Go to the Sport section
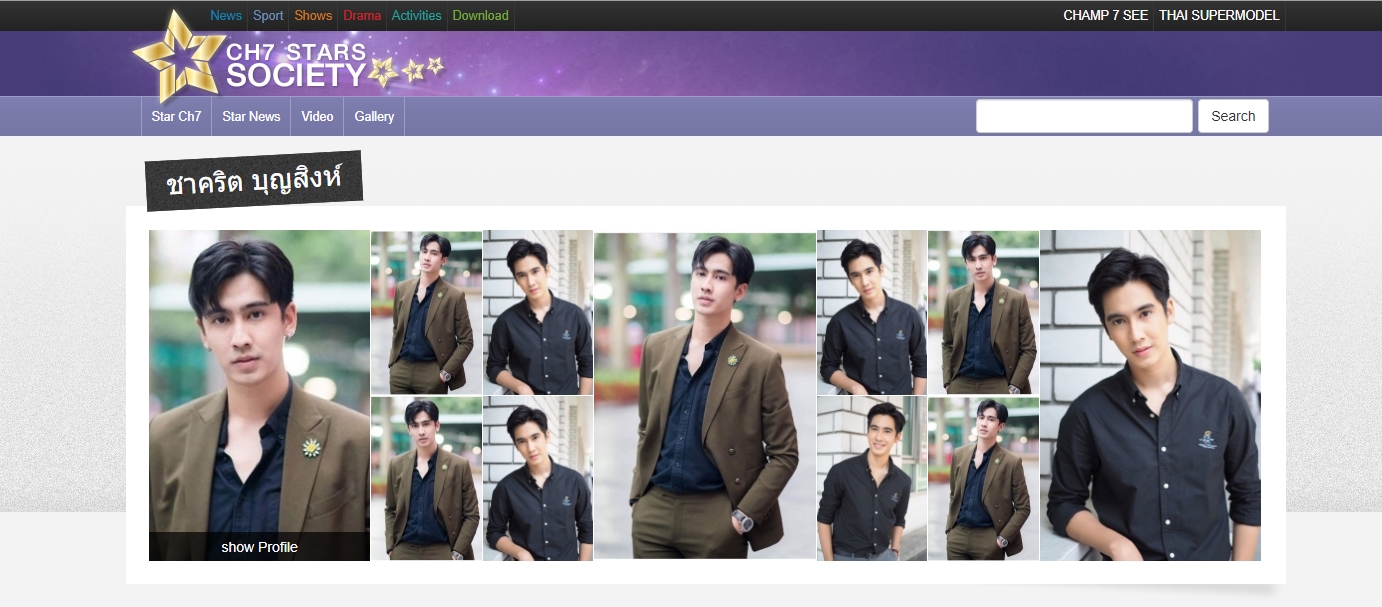The height and width of the screenshot is (607, 1382). tap(268, 15)
